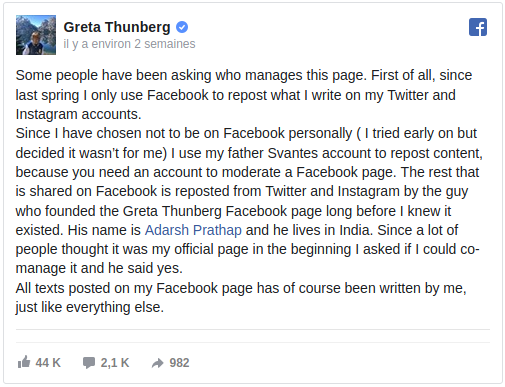The height and width of the screenshot is (387, 505).
Task: Click the line 'who founded the Greta Thunberg Facebook page'
Action: [x=233, y=211]
